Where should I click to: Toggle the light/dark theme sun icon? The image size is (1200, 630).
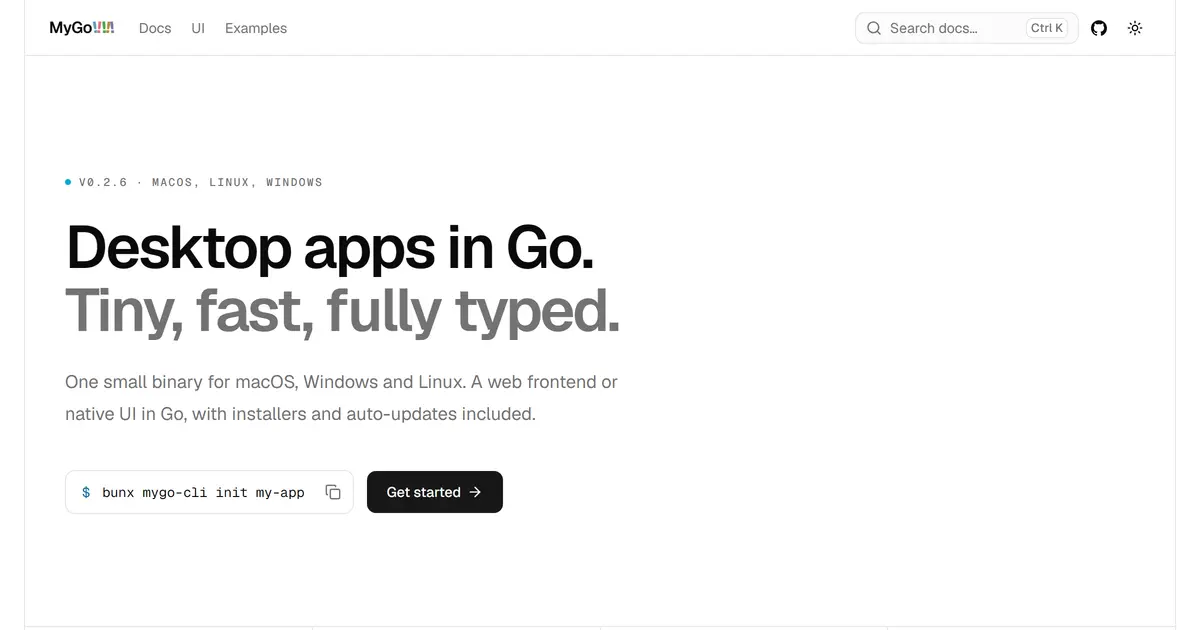coord(1135,28)
